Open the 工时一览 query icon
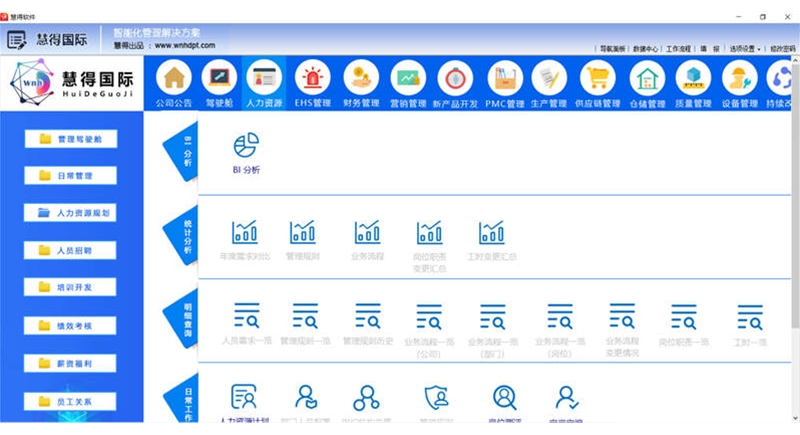Viewport: 800px width, 435px height. 750,317
